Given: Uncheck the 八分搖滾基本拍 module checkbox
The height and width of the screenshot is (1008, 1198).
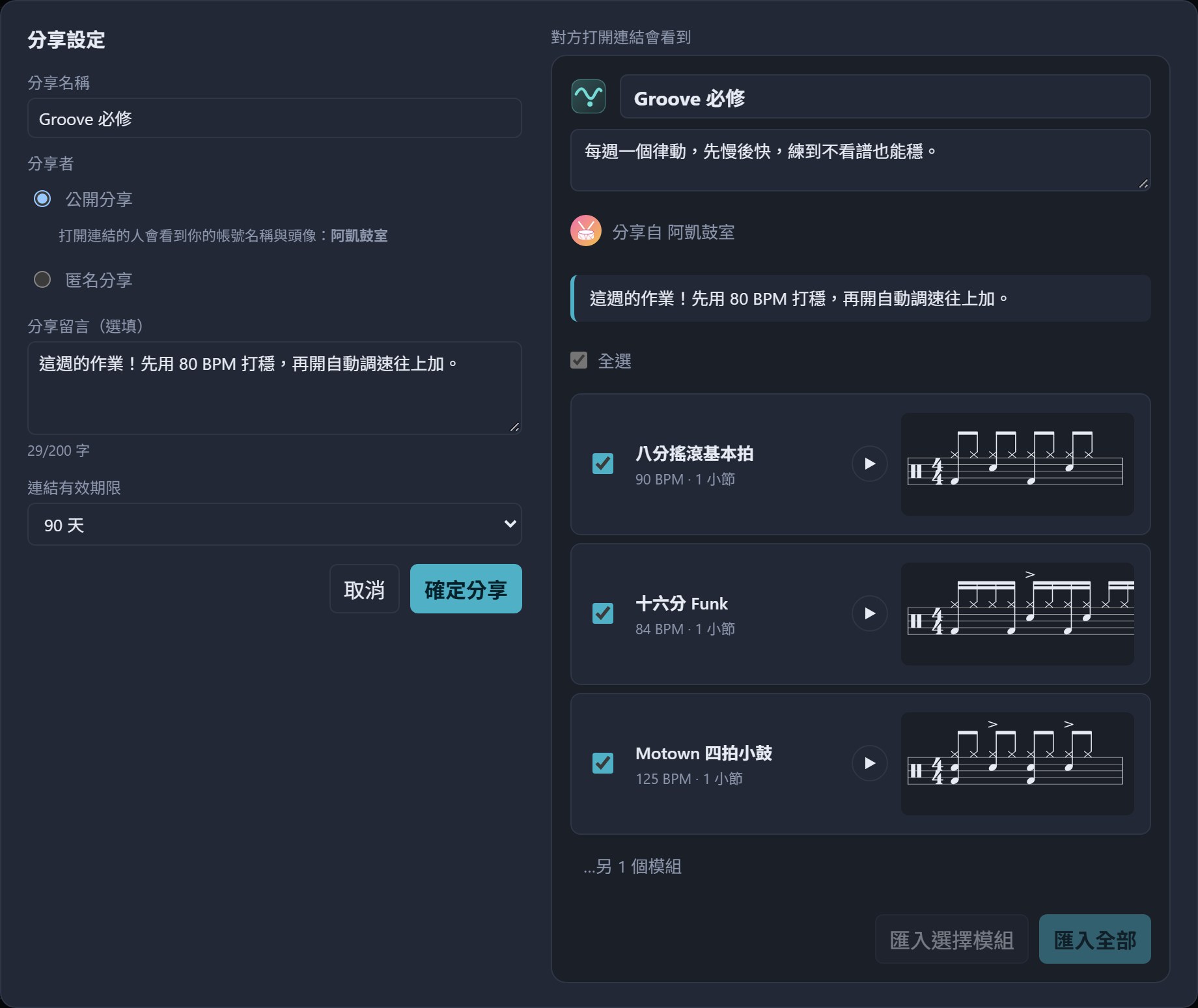Looking at the screenshot, I should (603, 464).
